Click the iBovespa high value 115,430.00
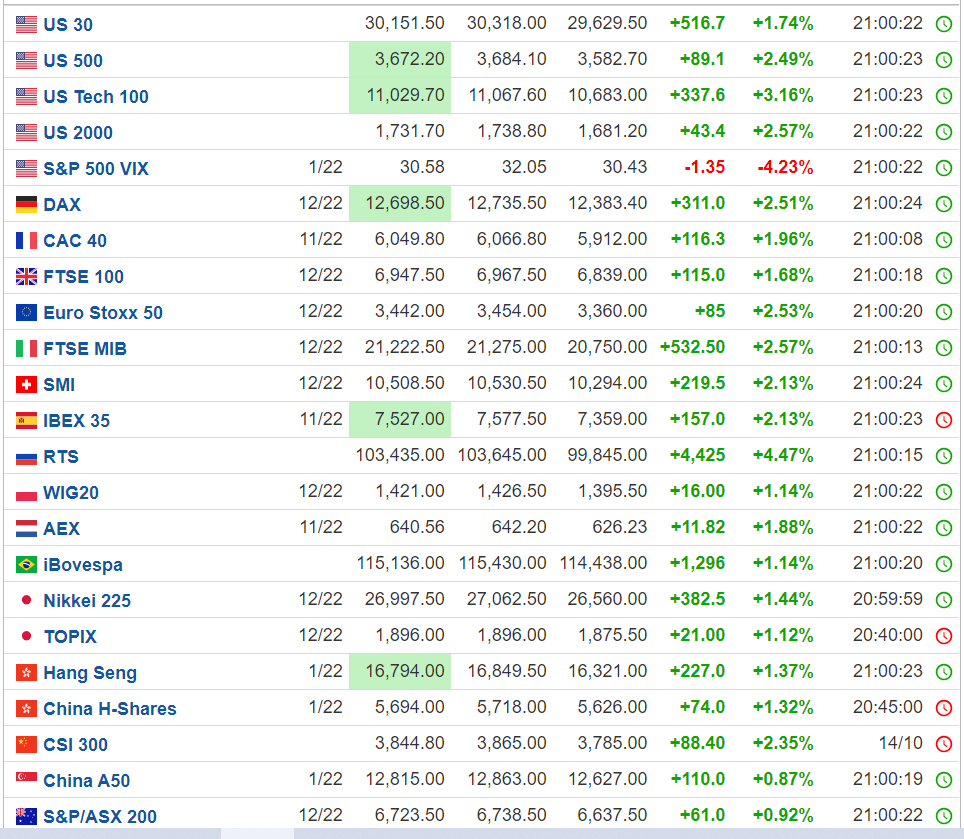Image resolution: width=964 pixels, height=839 pixels. coord(502,564)
